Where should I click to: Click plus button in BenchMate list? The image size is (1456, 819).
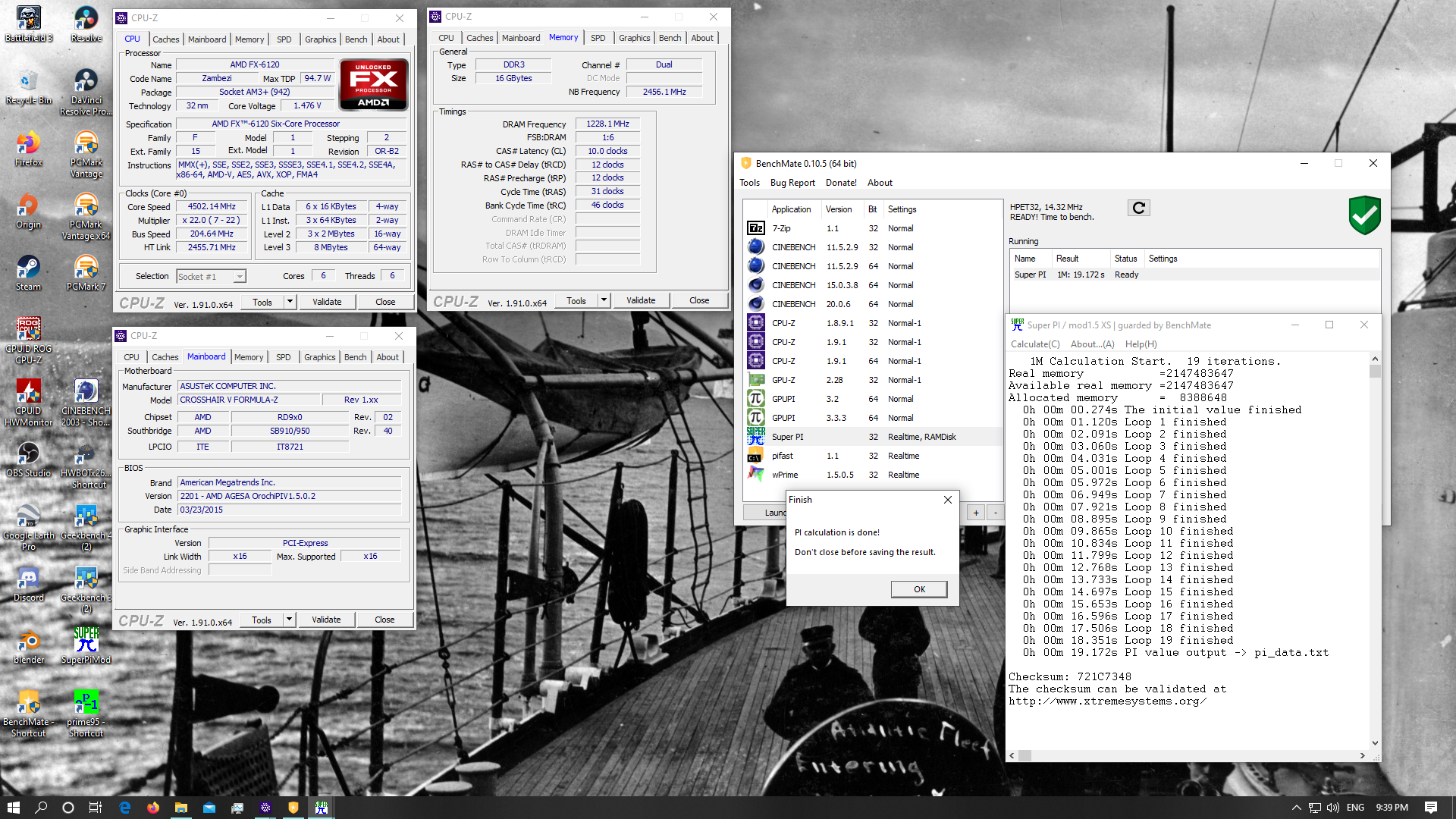pos(976,513)
